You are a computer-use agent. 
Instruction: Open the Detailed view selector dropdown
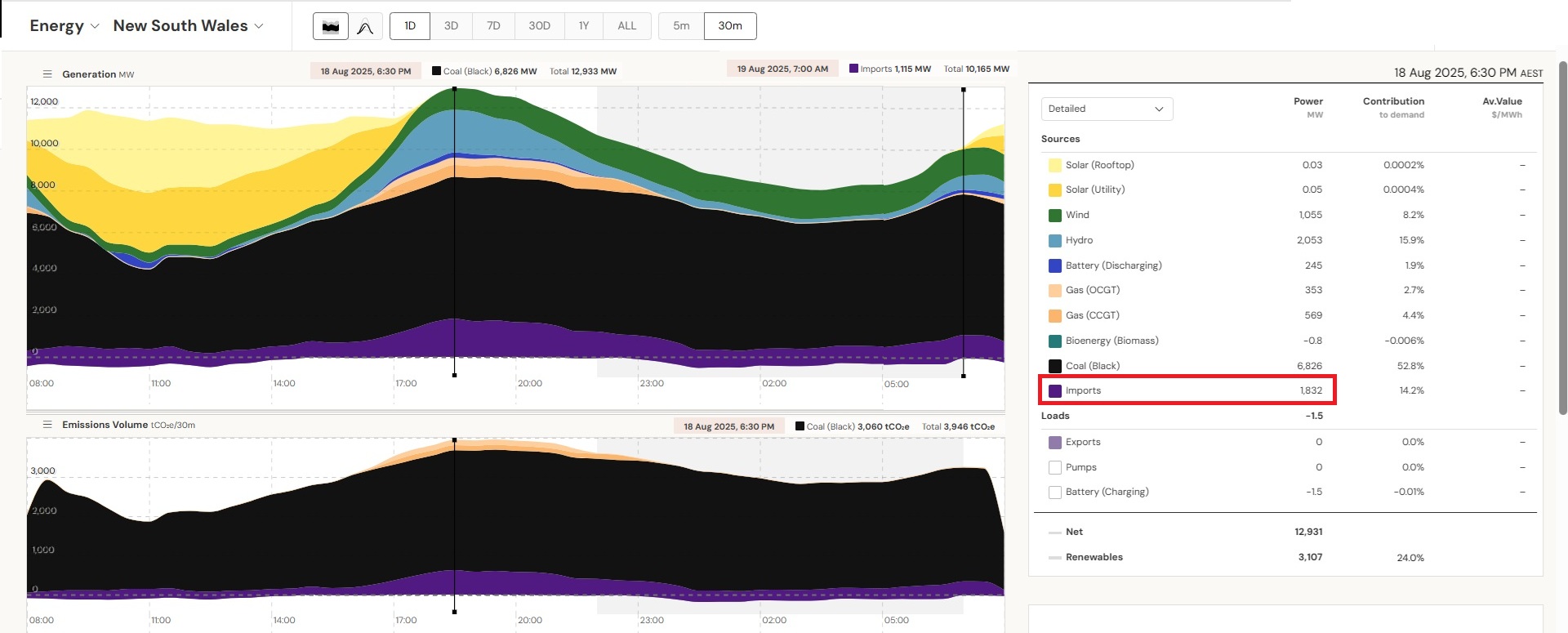tap(1107, 109)
